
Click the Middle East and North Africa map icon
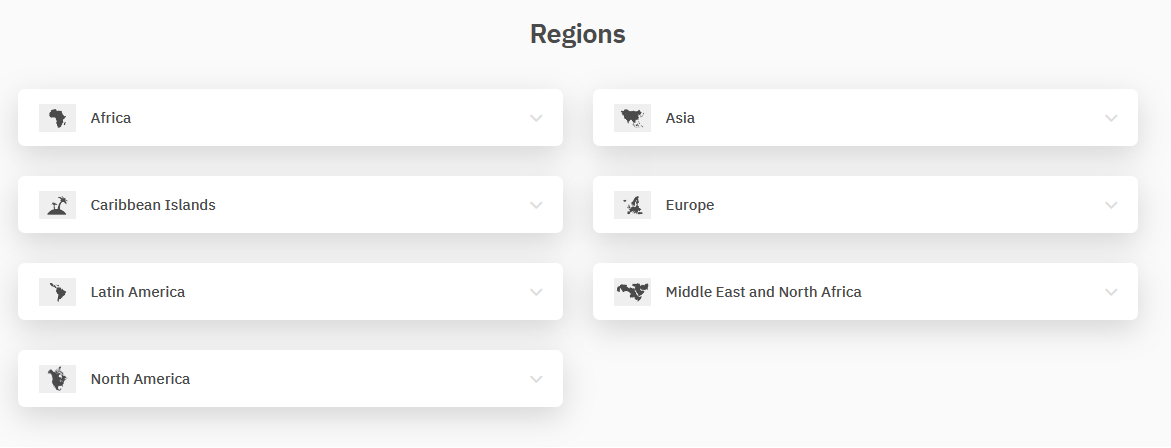coord(632,292)
